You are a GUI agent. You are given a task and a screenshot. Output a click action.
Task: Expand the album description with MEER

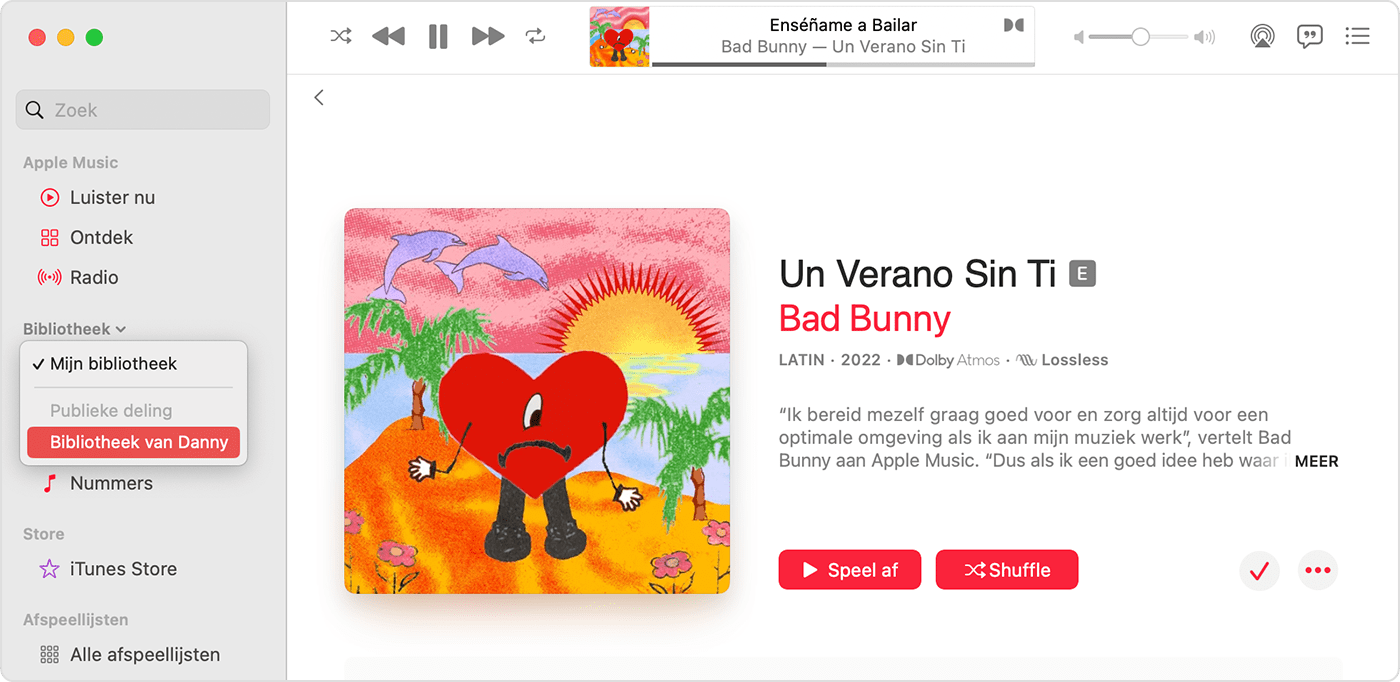click(1316, 461)
